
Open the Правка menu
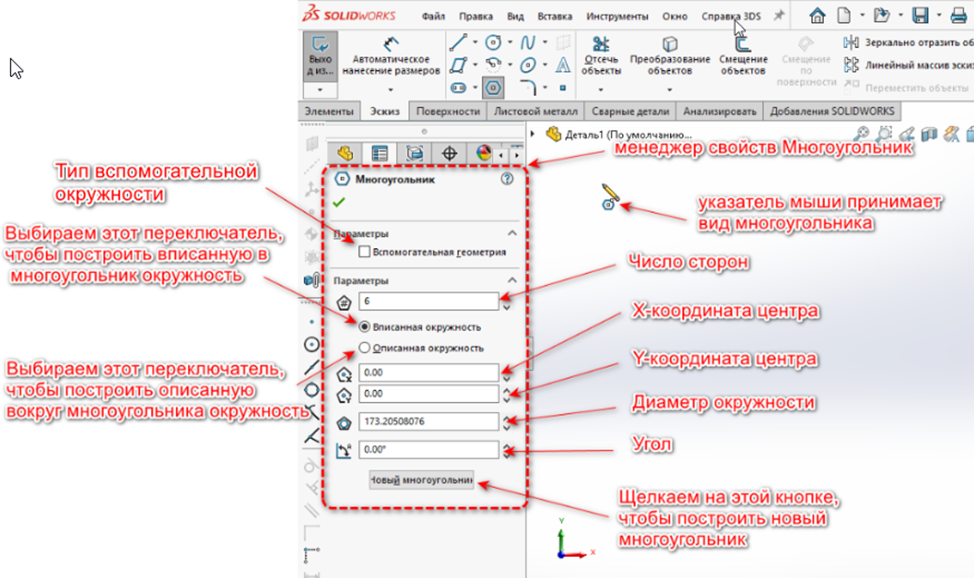point(476,16)
